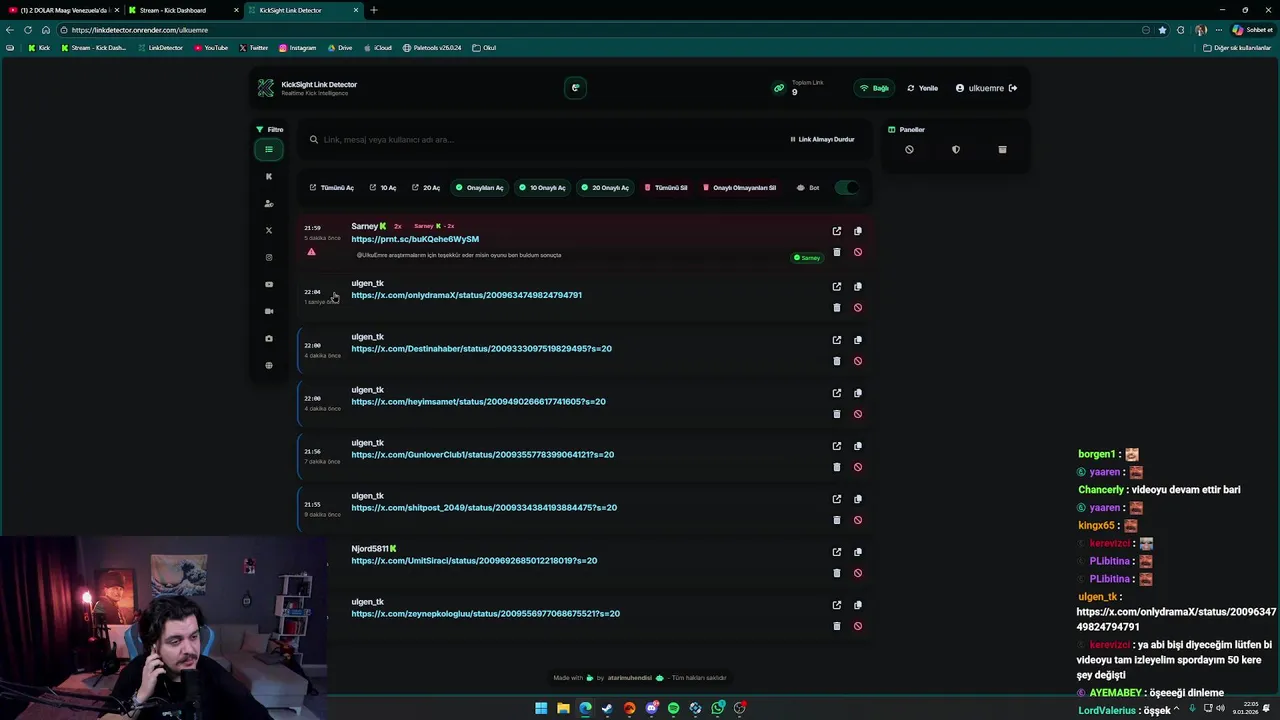Copy the zeynepkologluu status link

click(857, 605)
